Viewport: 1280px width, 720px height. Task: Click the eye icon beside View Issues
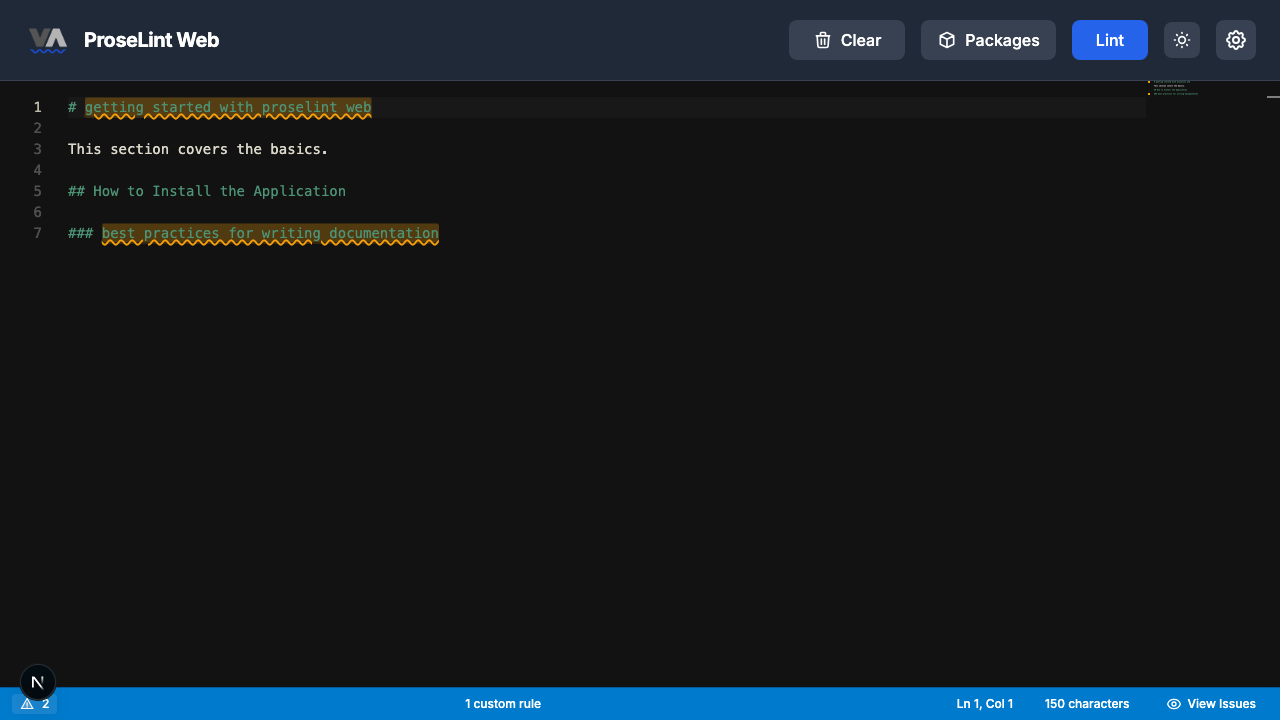tap(1173, 704)
